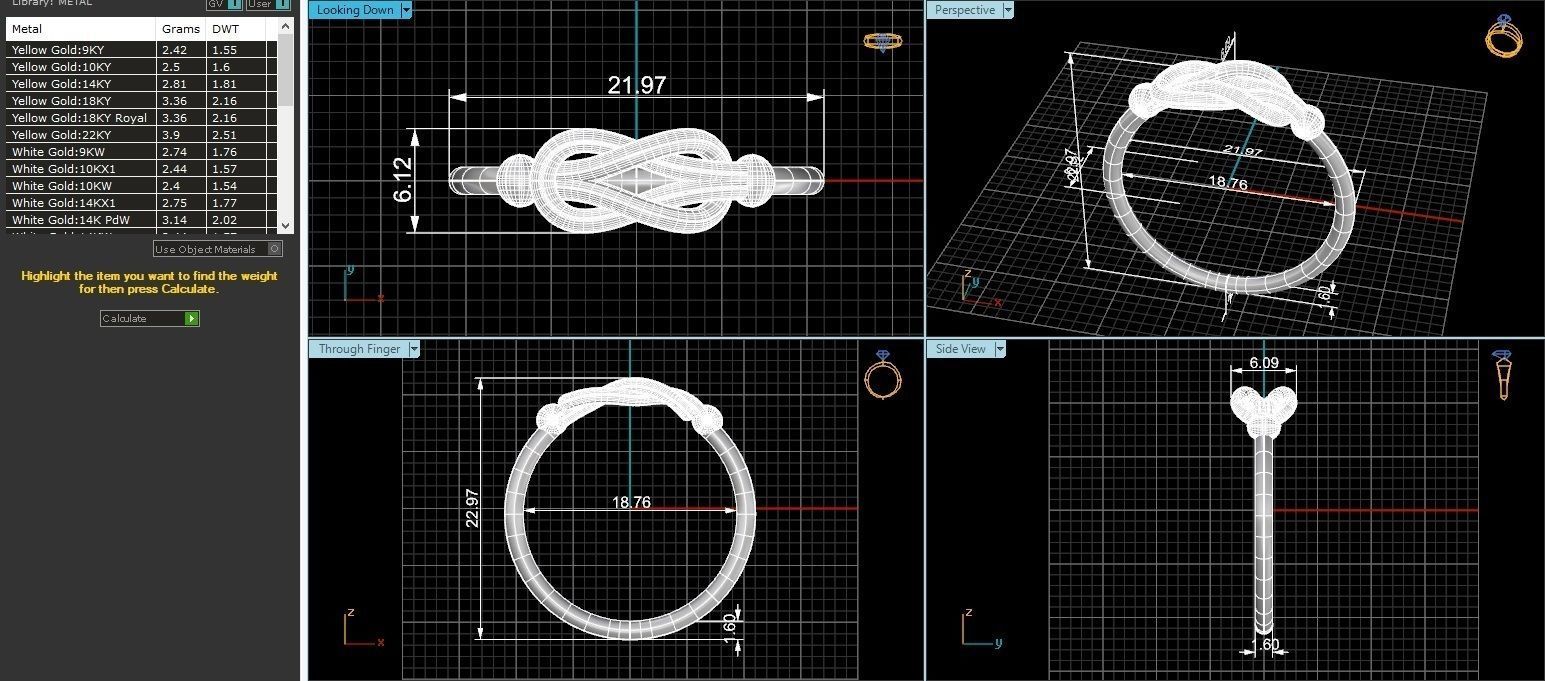The width and height of the screenshot is (1545, 681).
Task: Click the Grams column header
Action: pos(182,29)
